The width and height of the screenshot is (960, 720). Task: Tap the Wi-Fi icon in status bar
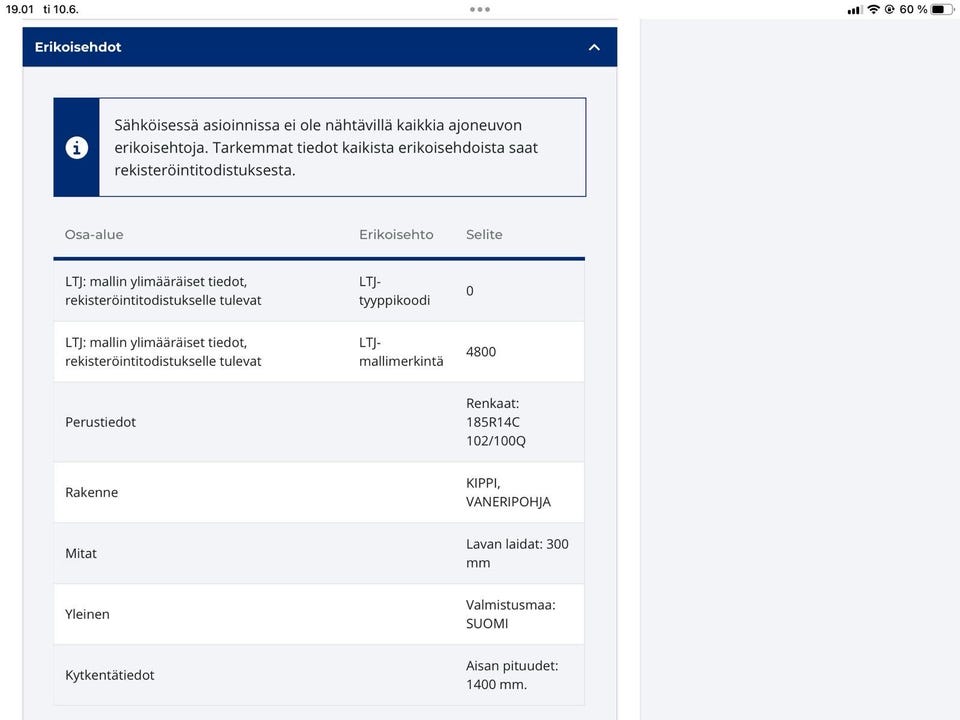[873, 9]
